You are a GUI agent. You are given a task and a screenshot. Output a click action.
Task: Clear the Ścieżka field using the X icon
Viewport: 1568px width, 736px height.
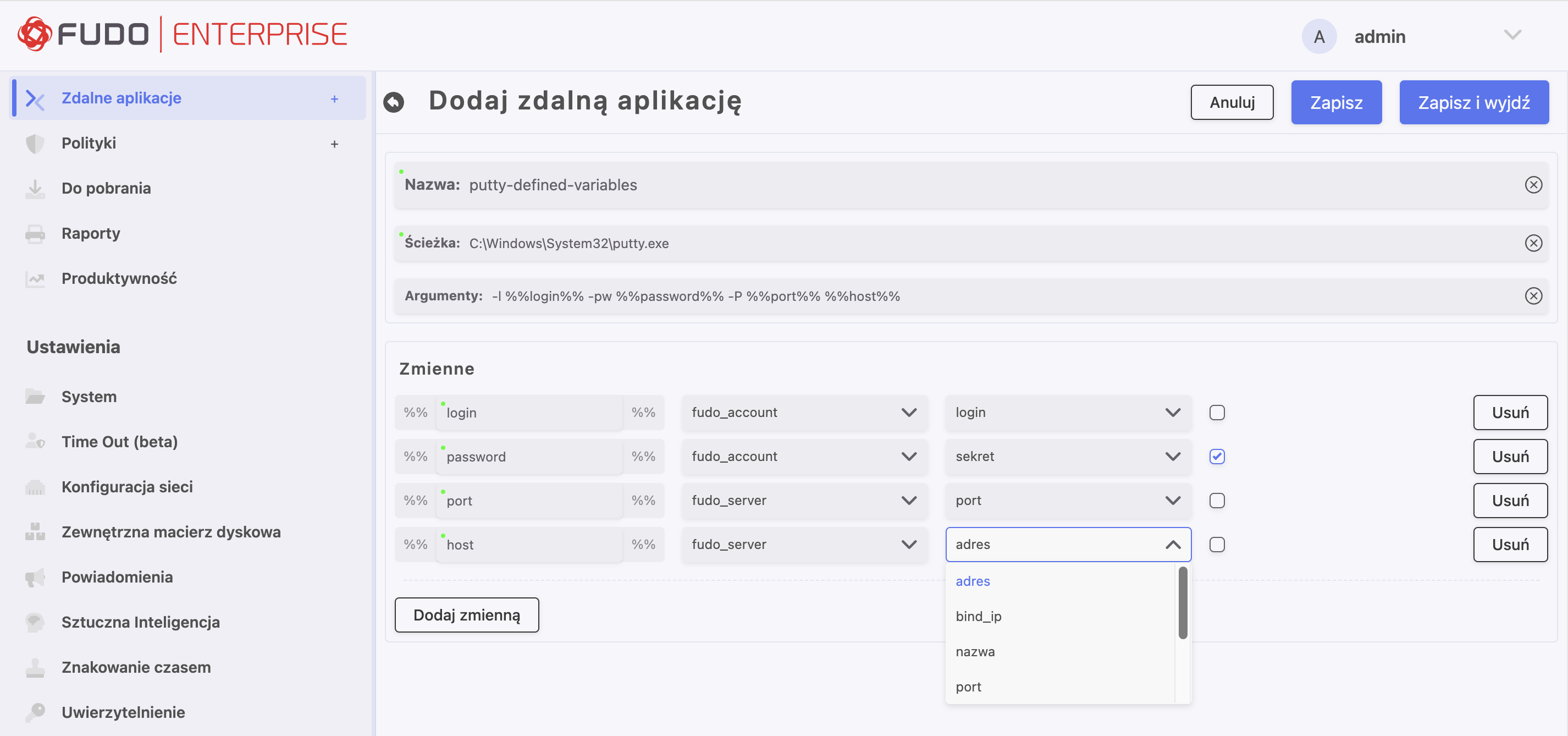[1533, 243]
